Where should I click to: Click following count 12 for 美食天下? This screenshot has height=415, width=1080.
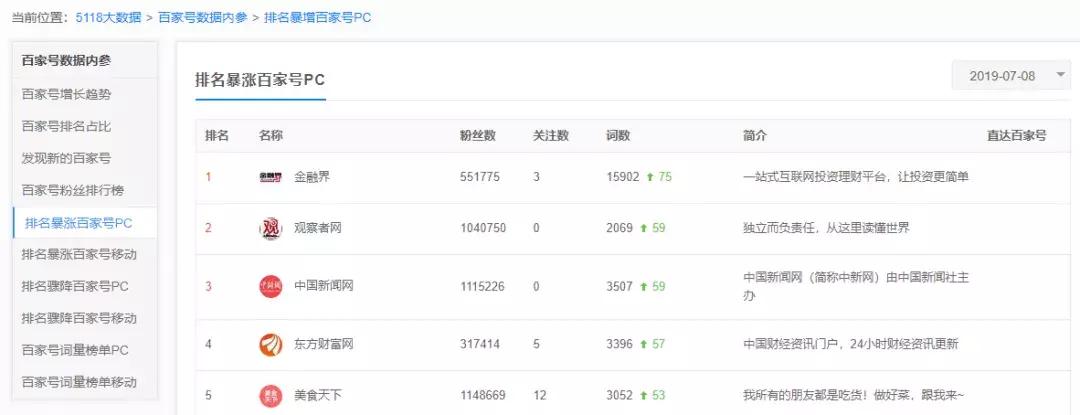click(539, 396)
